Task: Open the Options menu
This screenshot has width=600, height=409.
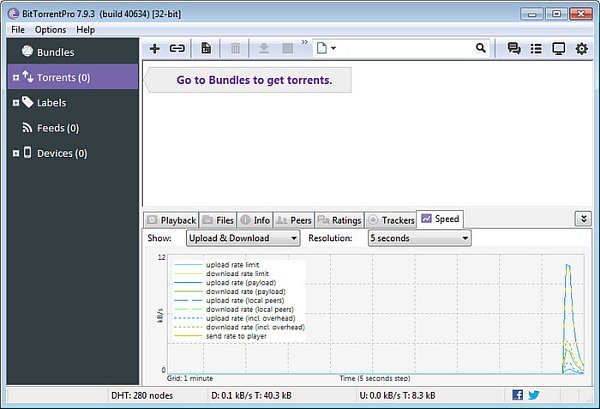Action: pyautogui.click(x=51, y=30)
